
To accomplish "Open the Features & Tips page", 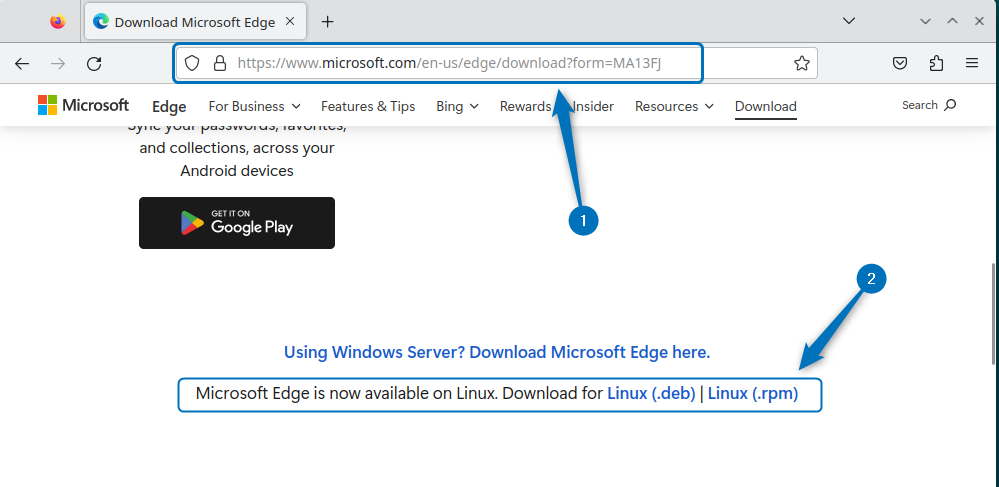I will [x=368, y=106].
